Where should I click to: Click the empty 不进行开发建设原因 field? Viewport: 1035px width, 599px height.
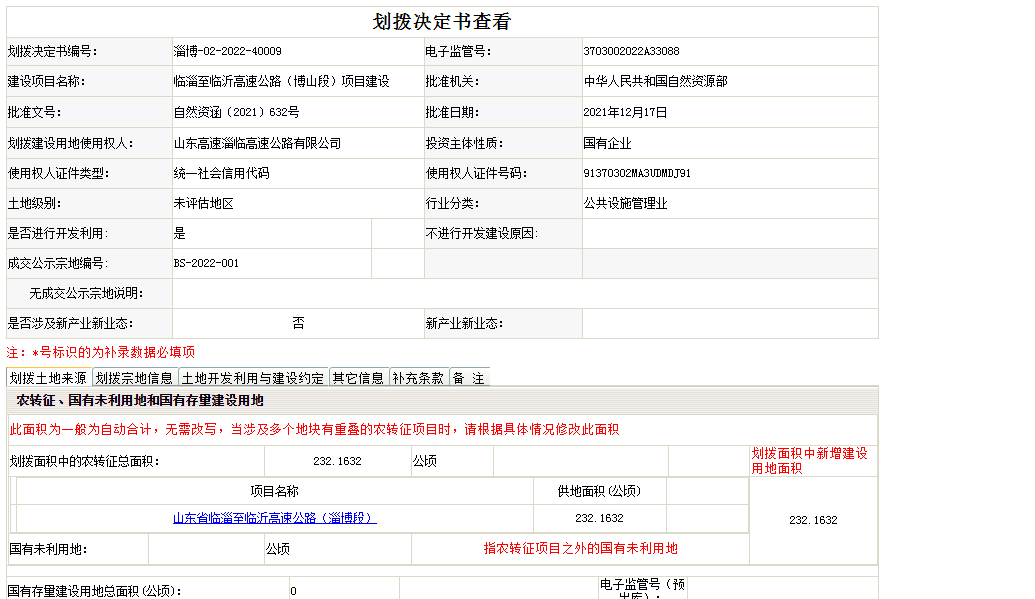tap(729, 234)
